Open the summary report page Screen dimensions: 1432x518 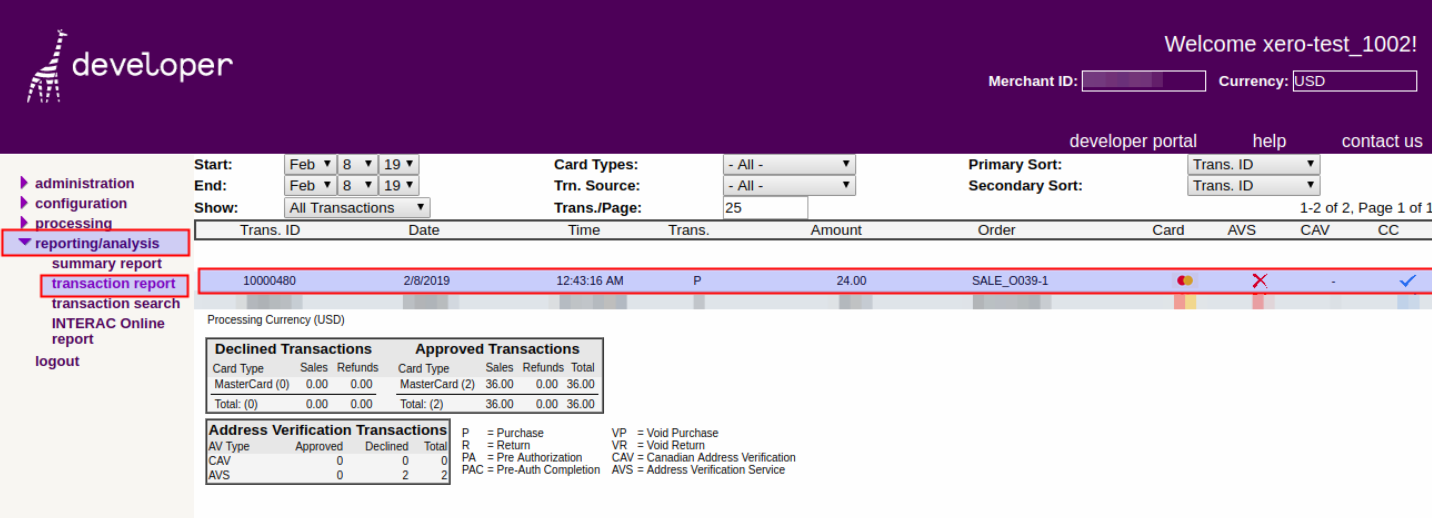[x=106, y=264]
